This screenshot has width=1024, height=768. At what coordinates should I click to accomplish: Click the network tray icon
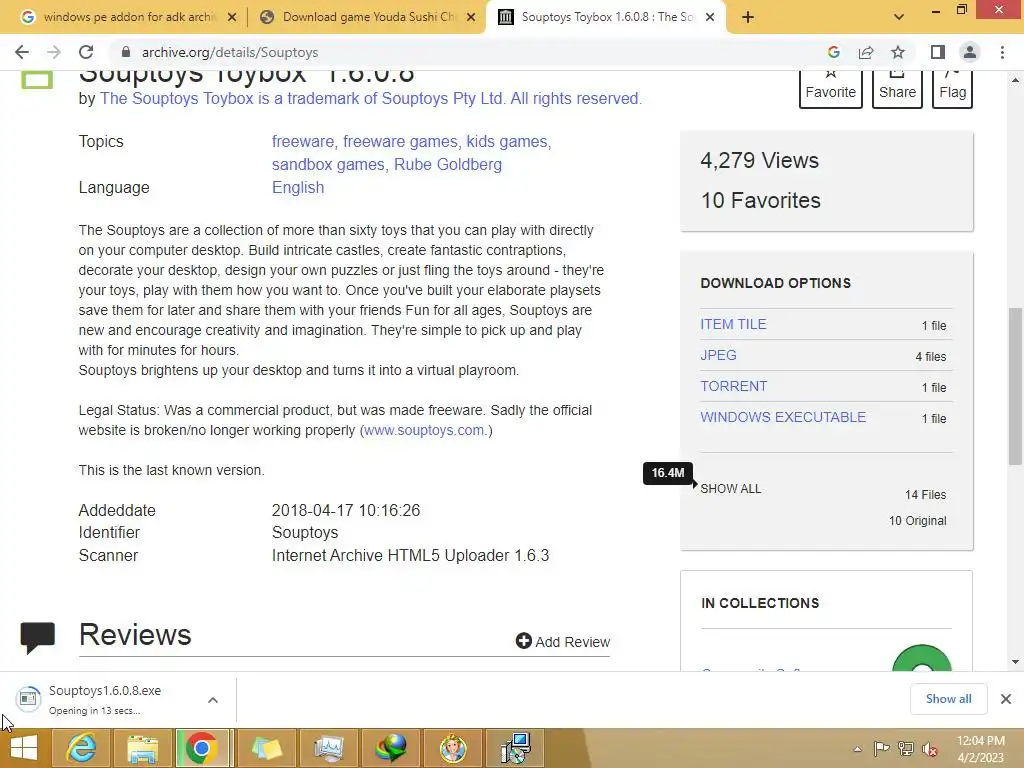point(906,749)
